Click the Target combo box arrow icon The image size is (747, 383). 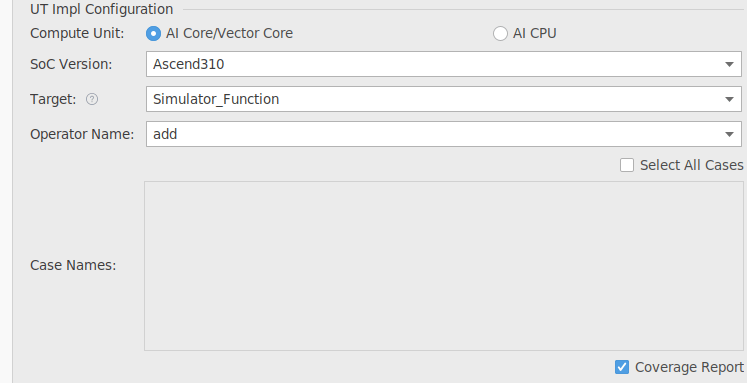(729, 100)
